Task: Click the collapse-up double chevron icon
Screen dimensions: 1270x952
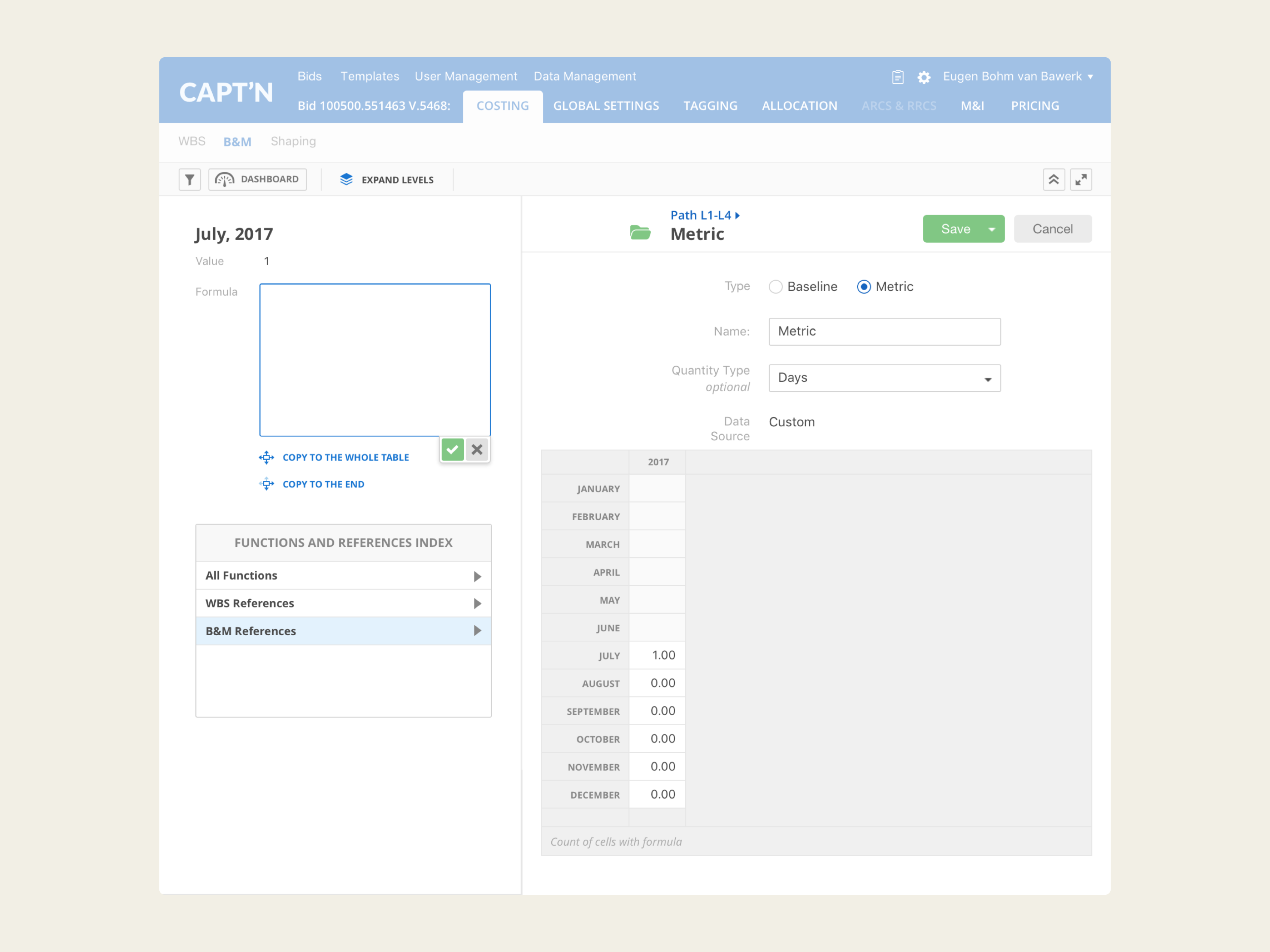Action: [1054, 179]
